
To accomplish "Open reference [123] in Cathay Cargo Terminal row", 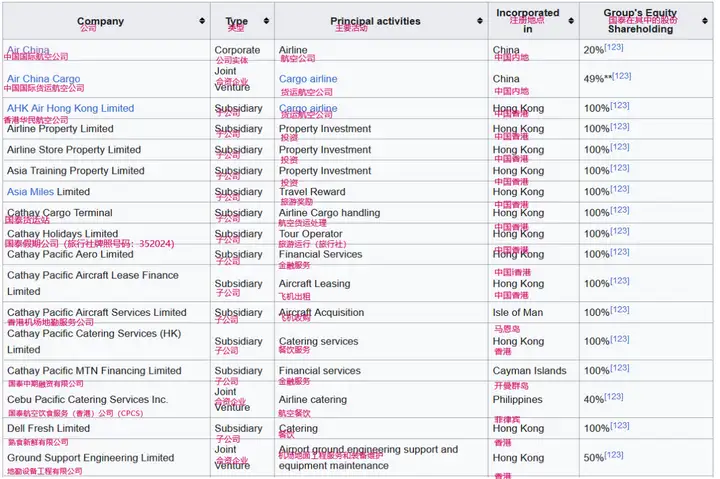I will [620, 210].
